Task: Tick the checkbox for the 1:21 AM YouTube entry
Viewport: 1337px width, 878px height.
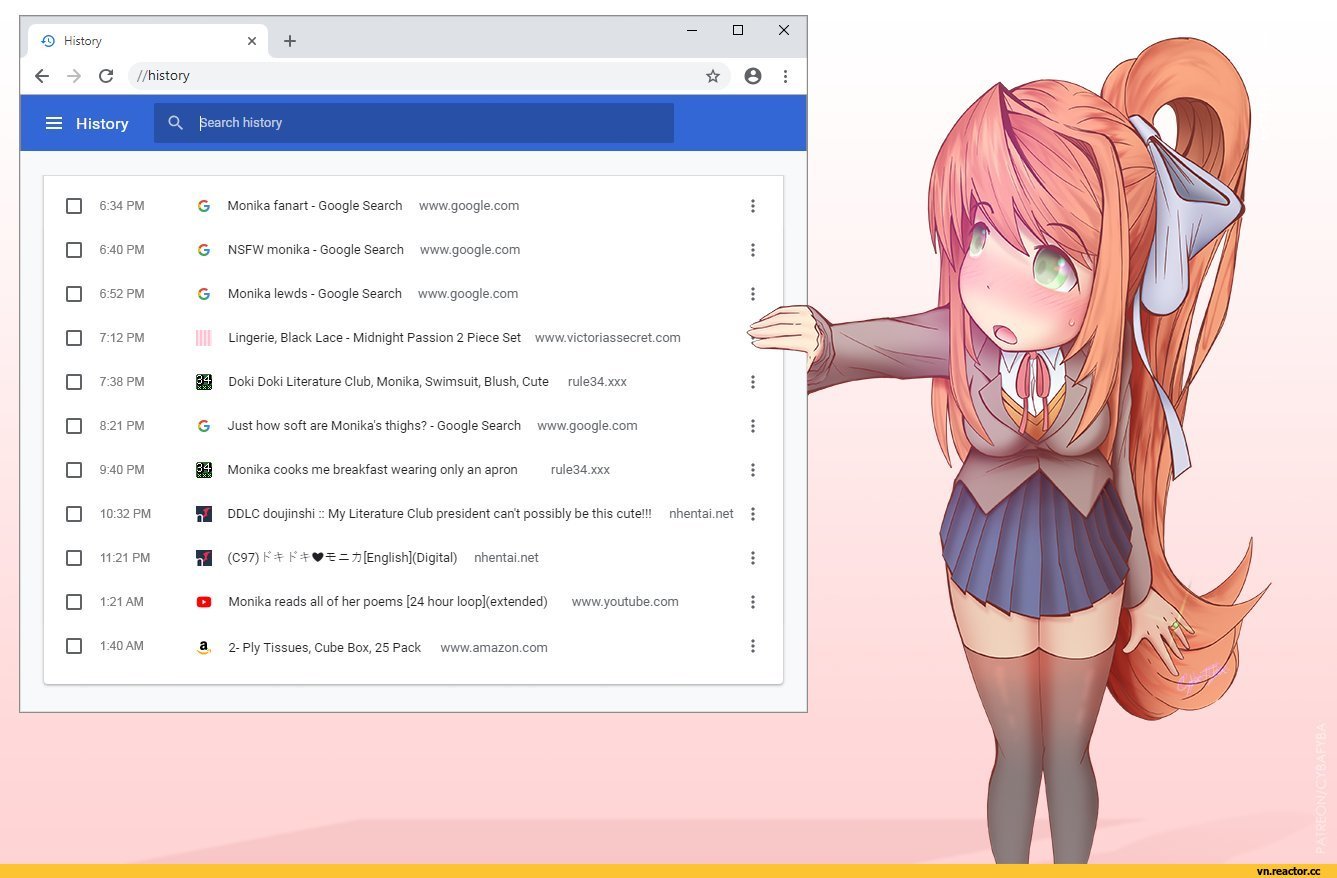Action: tap(74, 602)
